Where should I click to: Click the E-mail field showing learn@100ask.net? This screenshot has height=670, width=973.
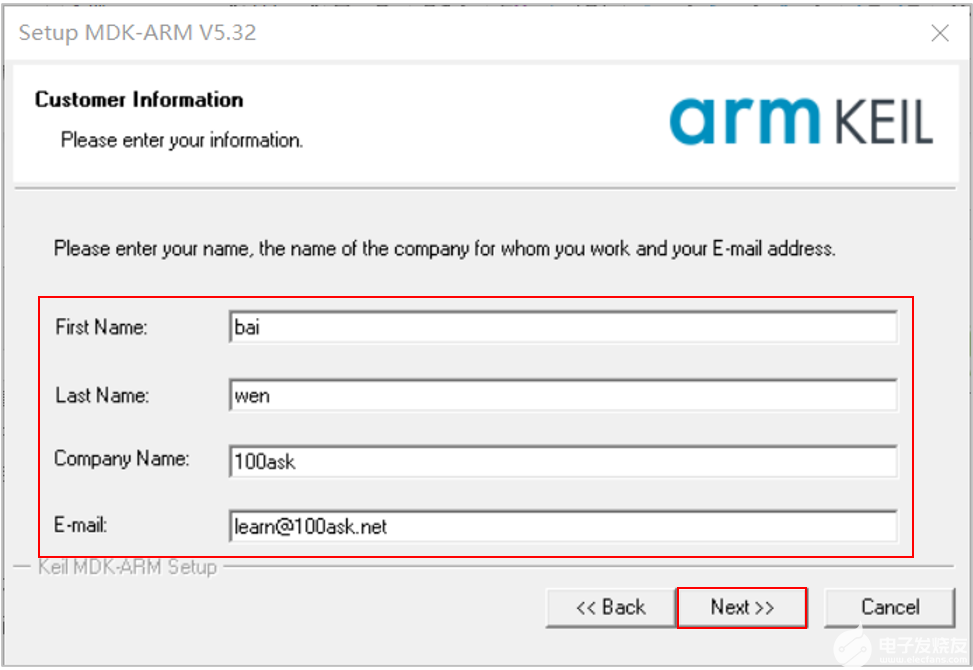(562, 526)
